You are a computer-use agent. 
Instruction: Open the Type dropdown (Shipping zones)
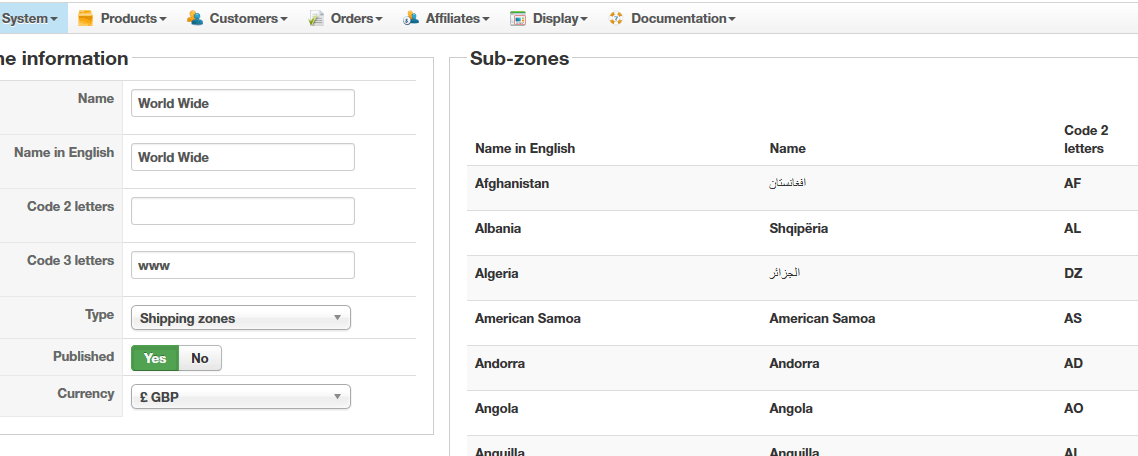tap(241, 318)
